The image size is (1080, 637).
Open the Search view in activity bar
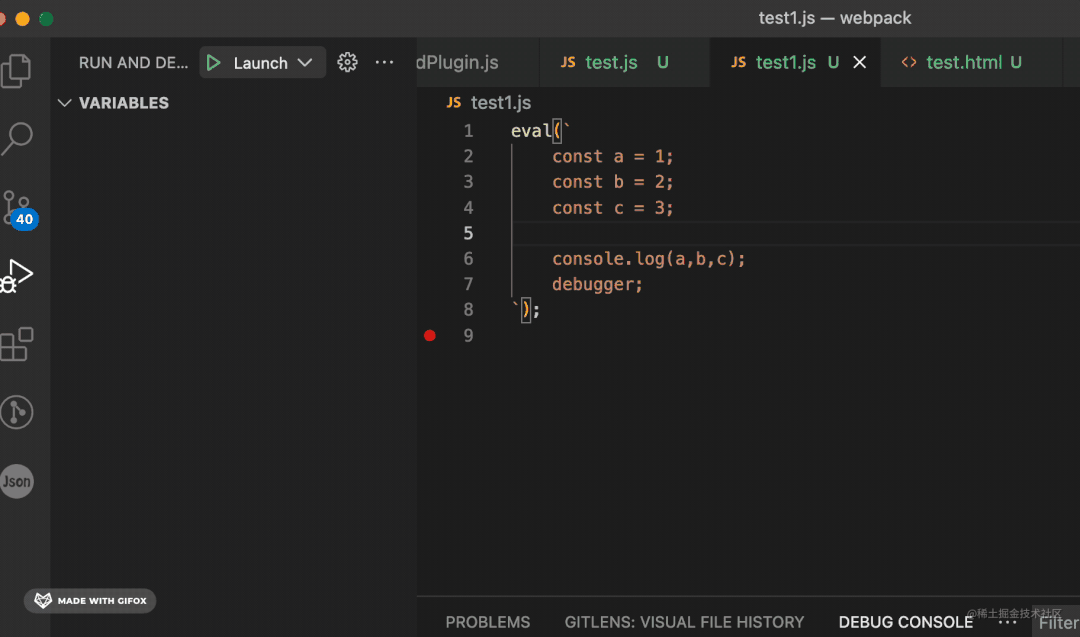(17, 138)
